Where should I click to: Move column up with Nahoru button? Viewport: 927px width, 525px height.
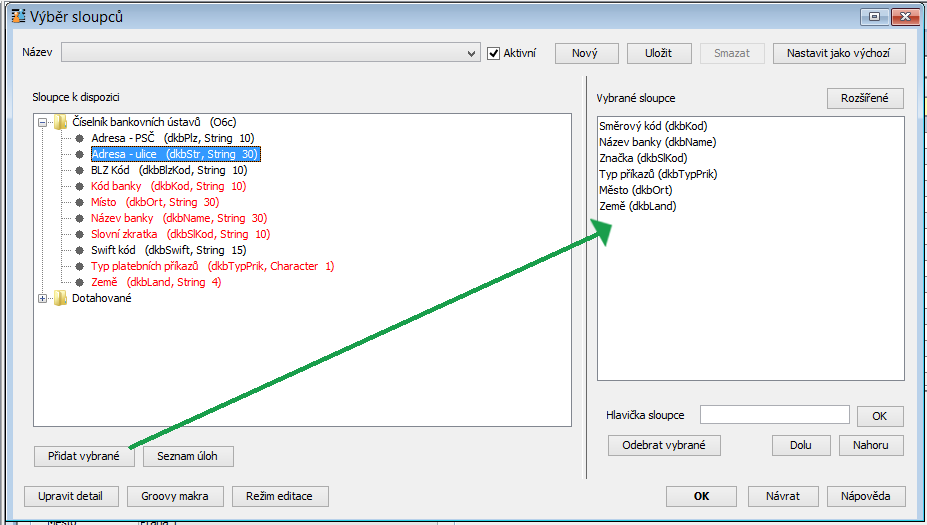click(x=871, y=445)
